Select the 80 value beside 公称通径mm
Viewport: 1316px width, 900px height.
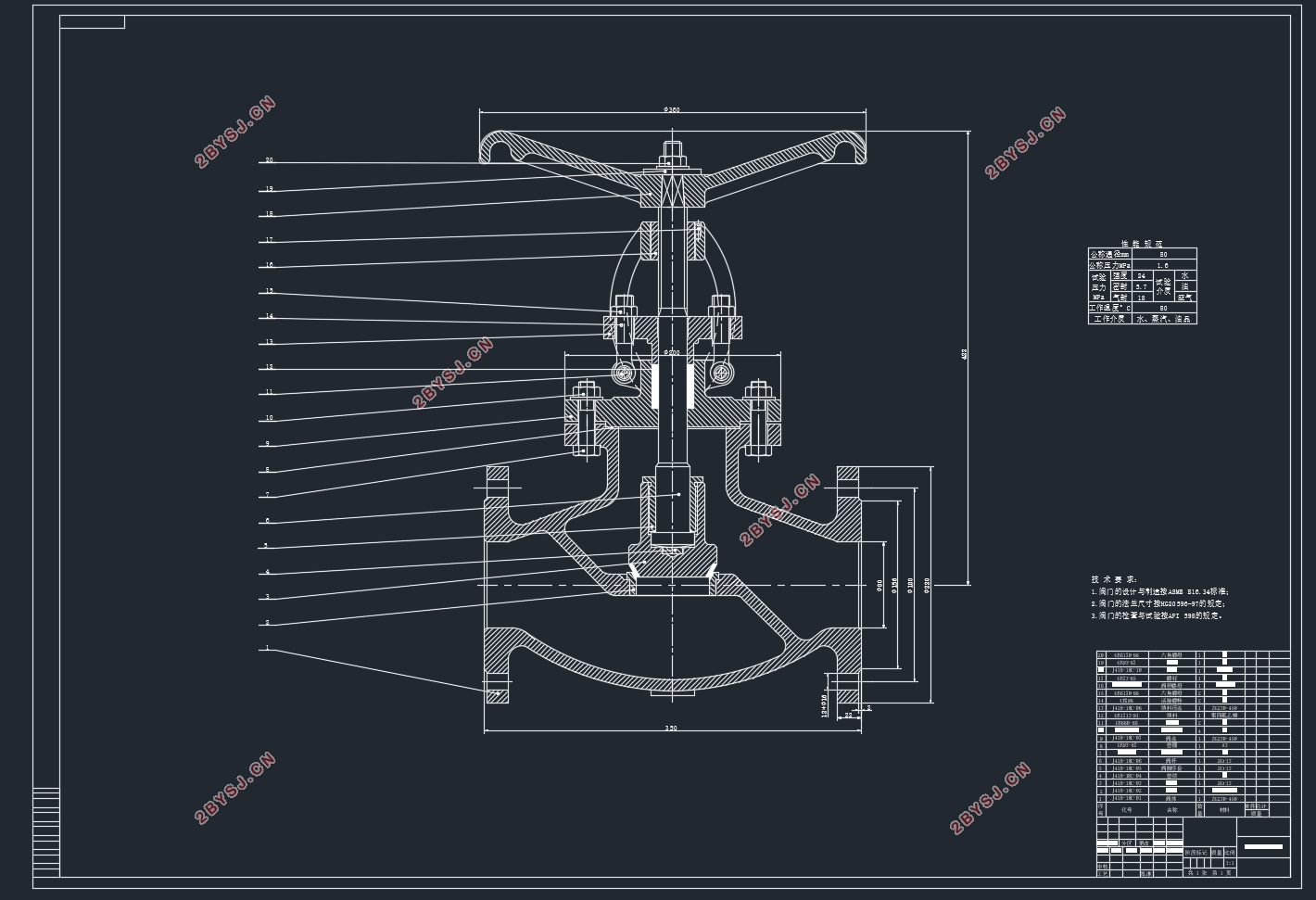(1164, 254)
